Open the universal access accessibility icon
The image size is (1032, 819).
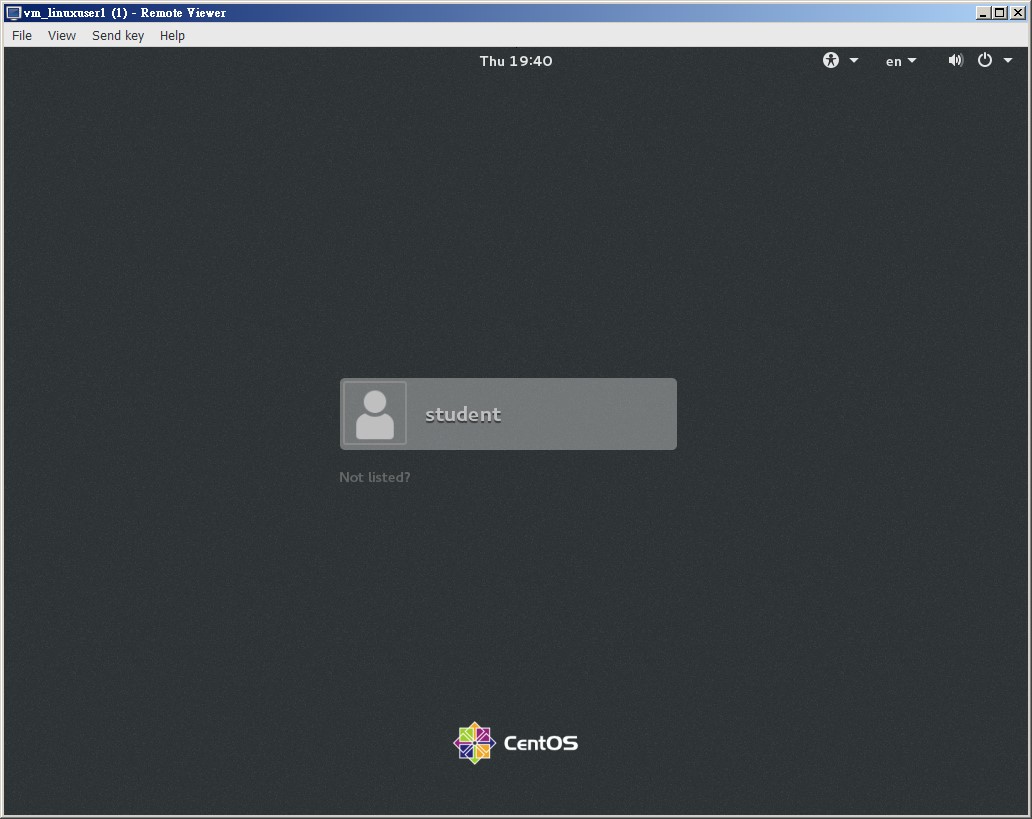point(830,60)
